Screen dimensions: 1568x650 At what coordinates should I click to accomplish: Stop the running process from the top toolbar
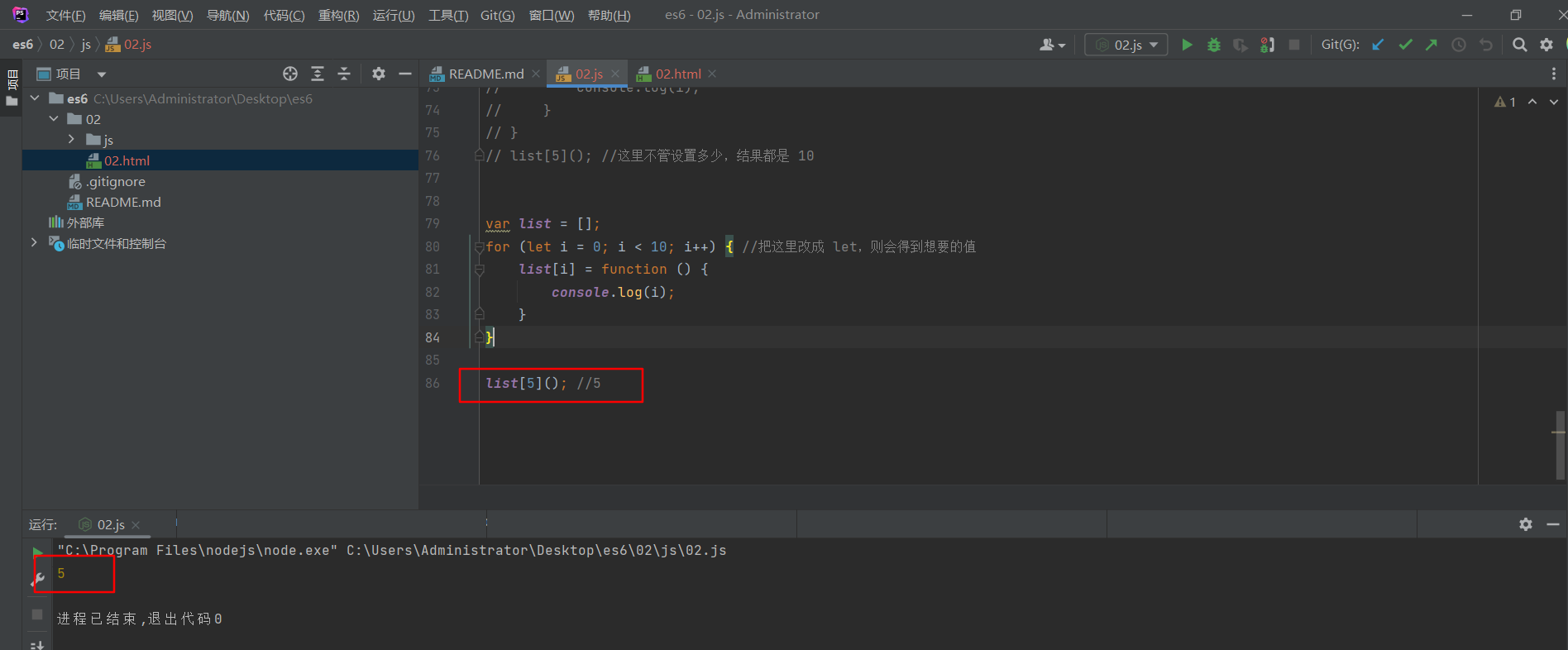pos(1294,45)
